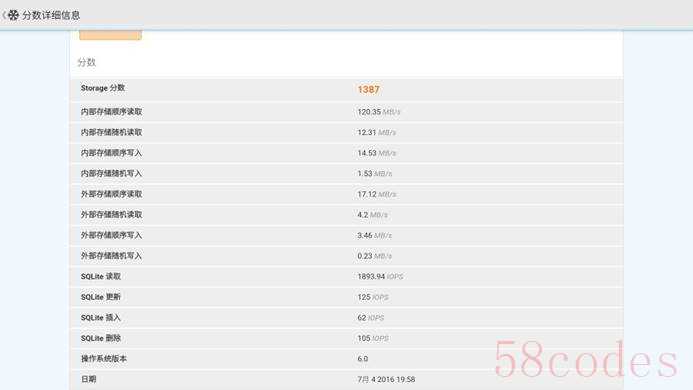Select the SQLite 插入 row
The image size is (693, 390).
click(346, 317)
